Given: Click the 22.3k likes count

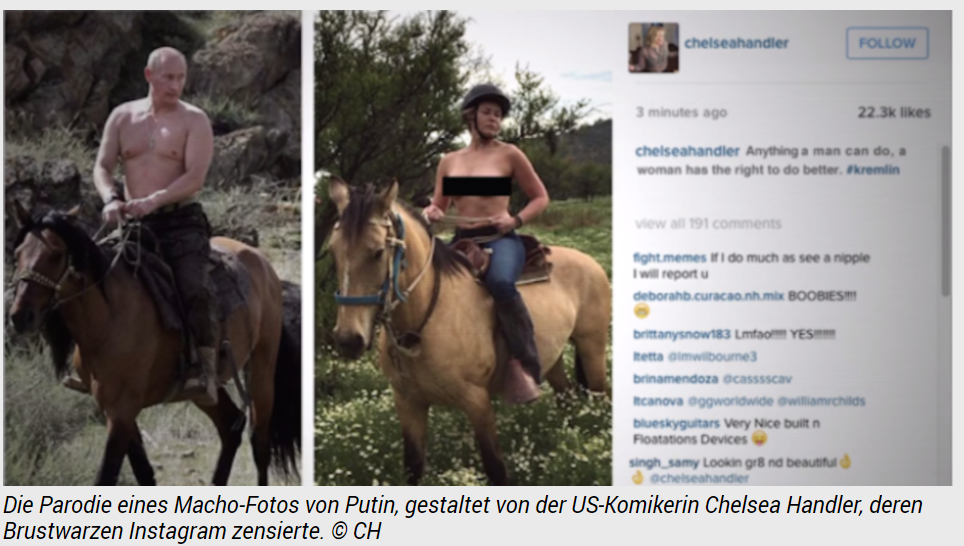Looking at the screenshot, I should [895, 113].
